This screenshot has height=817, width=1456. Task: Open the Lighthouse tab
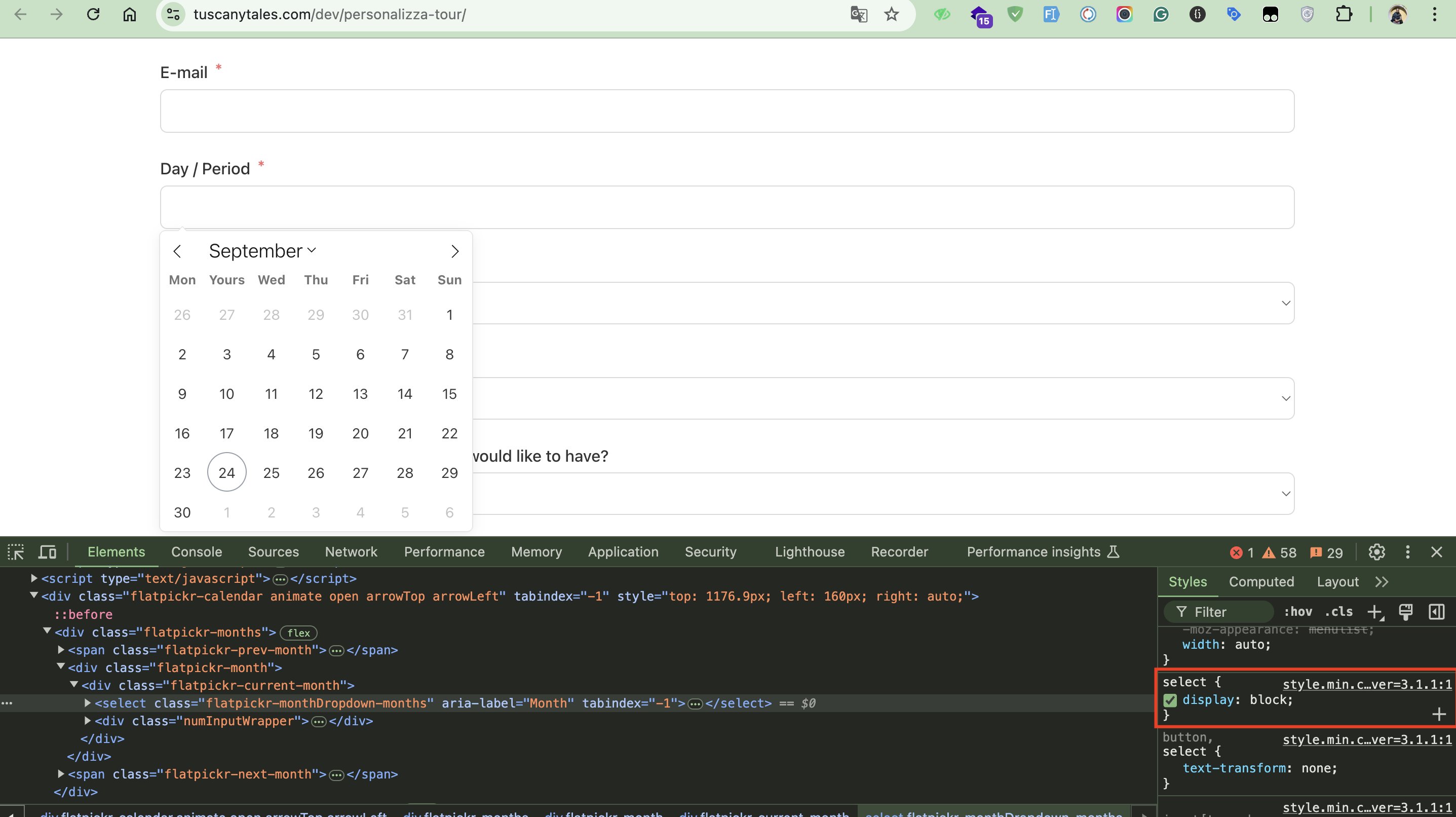click(x=810, y=552)
